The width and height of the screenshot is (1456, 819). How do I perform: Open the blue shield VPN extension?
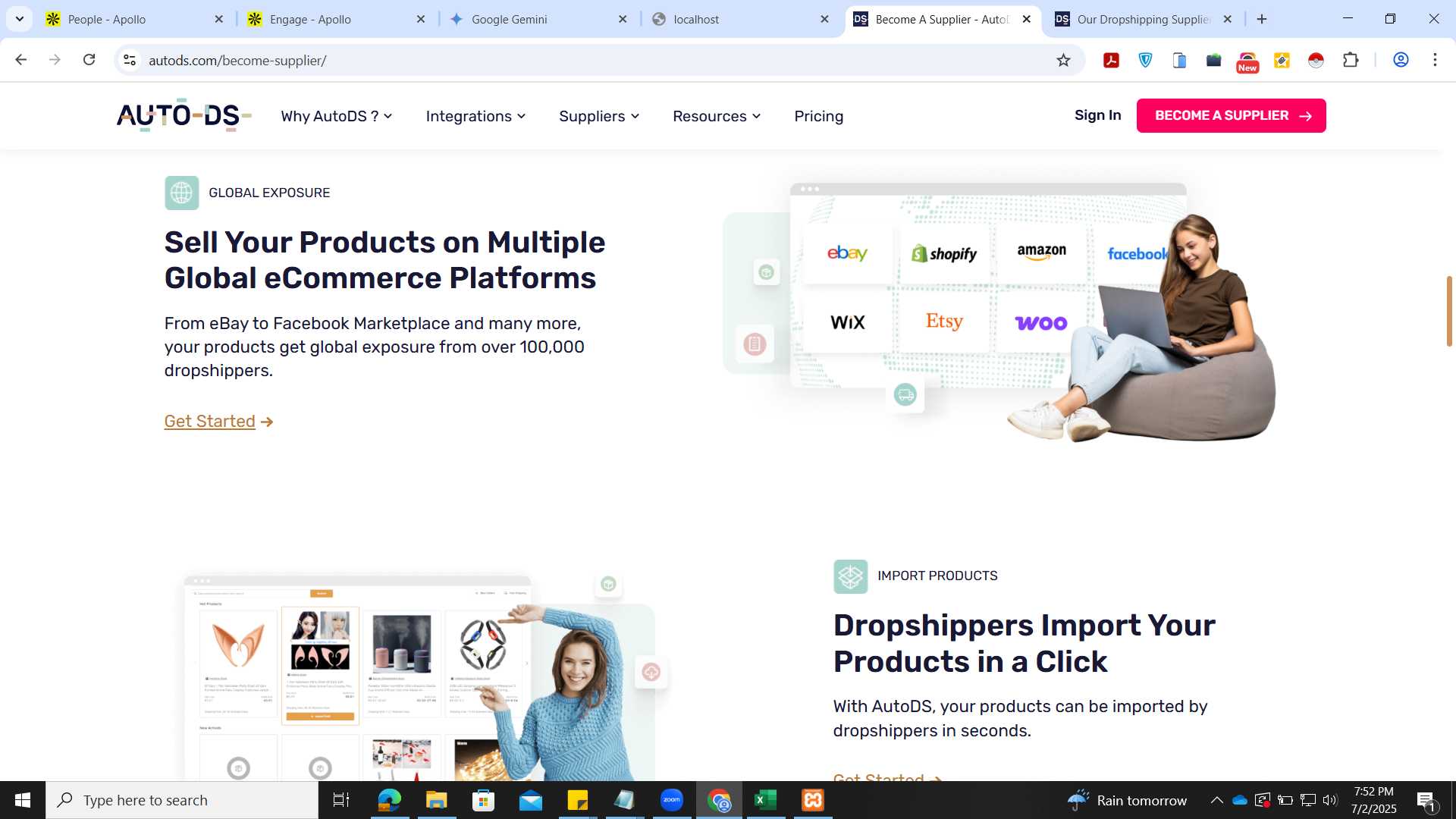click(1145, 60)
